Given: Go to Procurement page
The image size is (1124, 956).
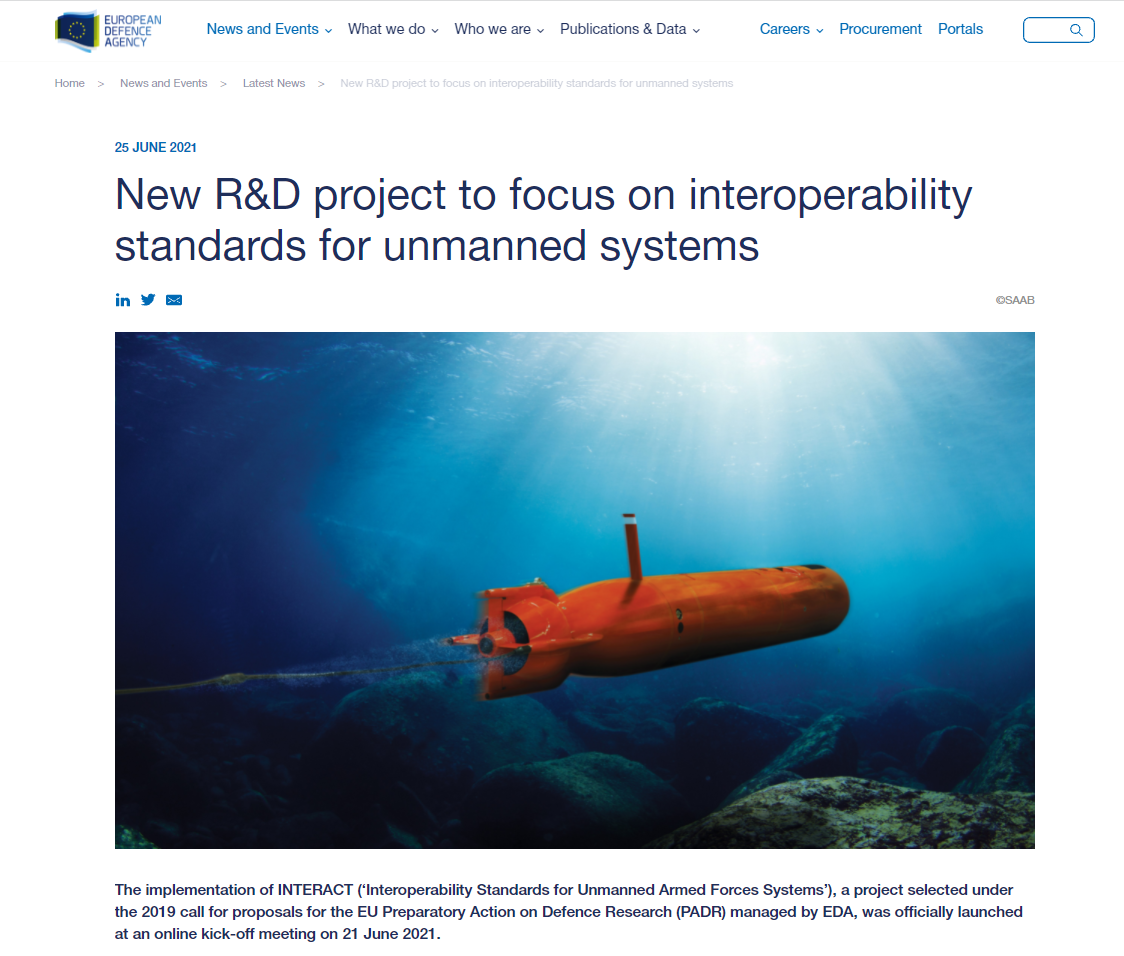Looking at the screenshot, I should point(880,29).
